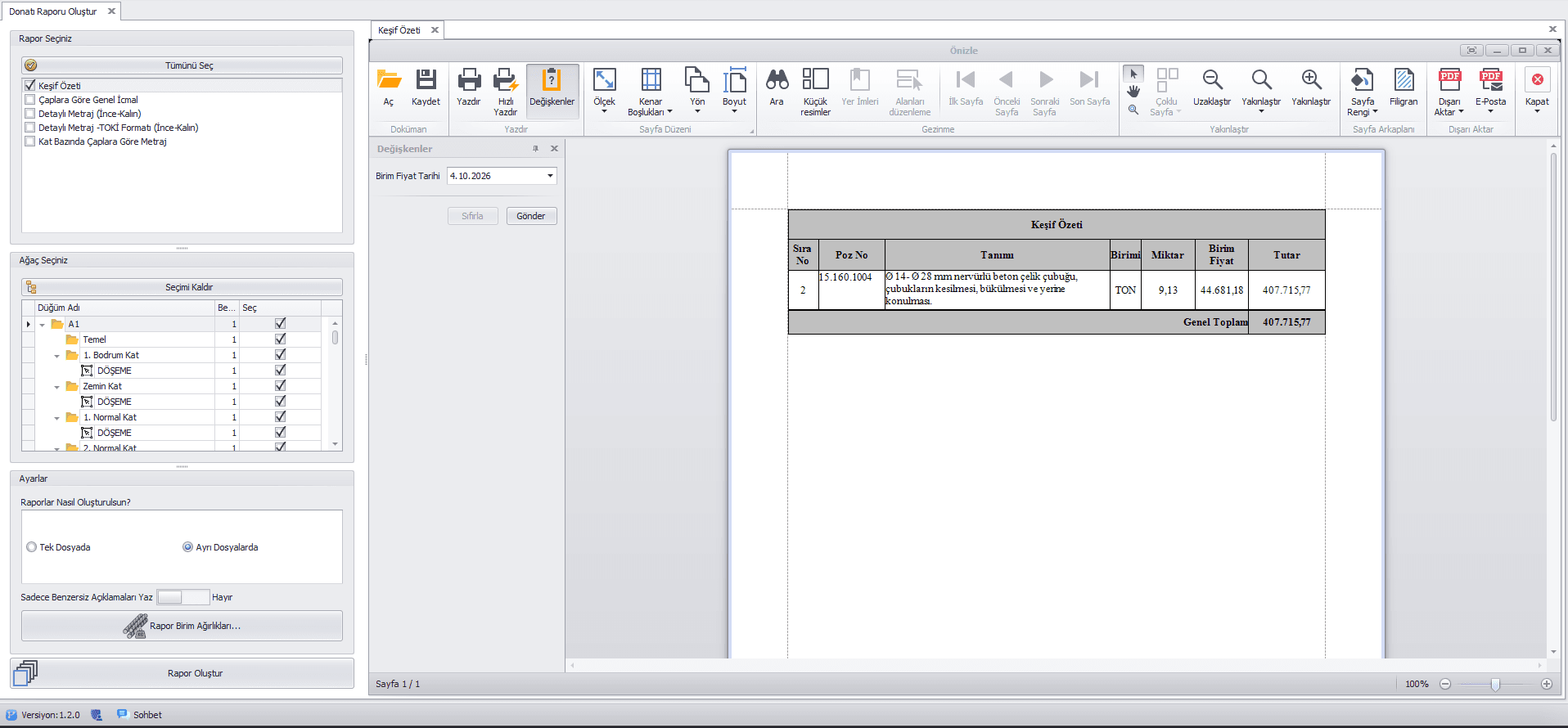Quick print using Hızlı Yazdır
Image resolution: width=1568 pixels, height=728 pixels.
(x=506, y=92)
